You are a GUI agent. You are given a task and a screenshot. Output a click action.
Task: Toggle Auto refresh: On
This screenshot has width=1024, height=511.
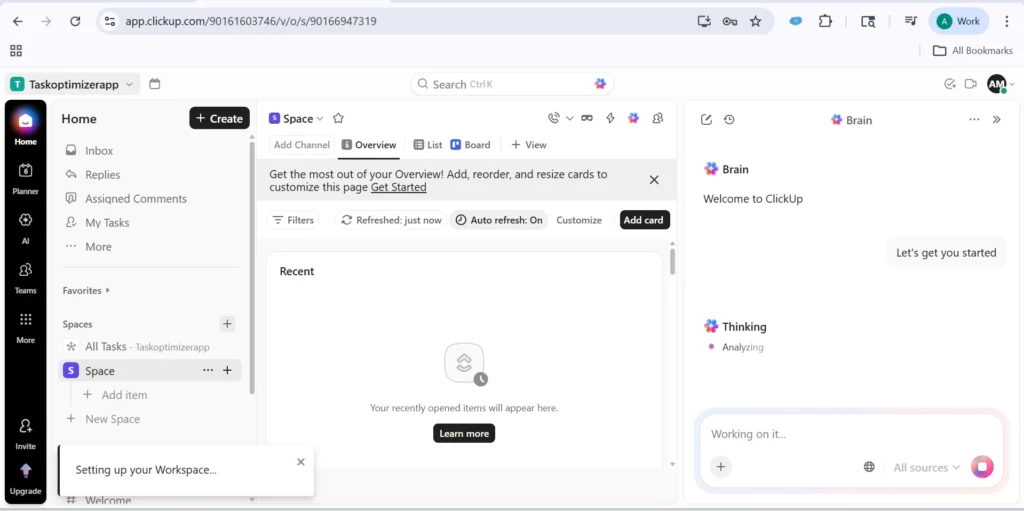500,220
